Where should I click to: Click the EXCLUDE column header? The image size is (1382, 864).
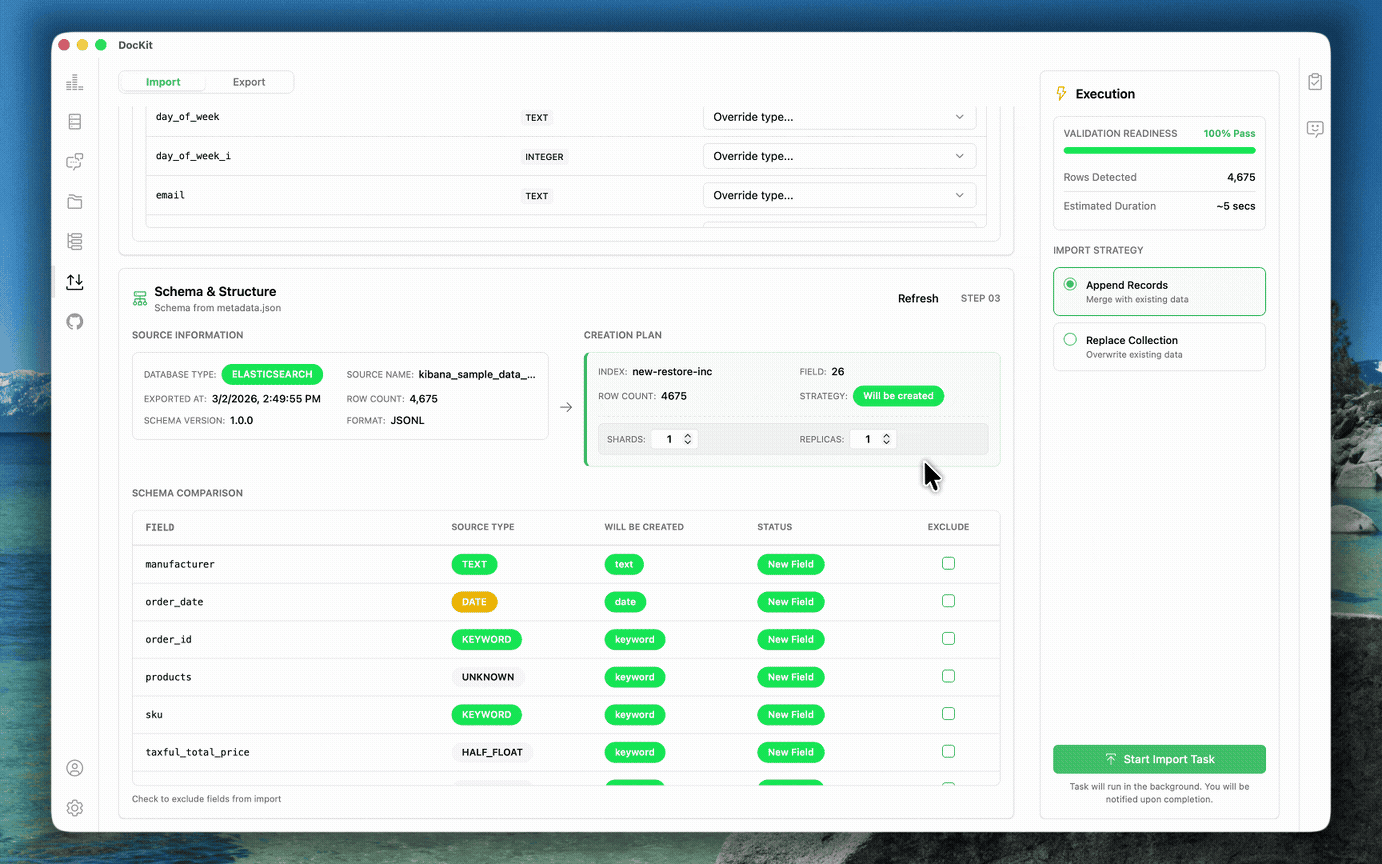tap(948, 527)
